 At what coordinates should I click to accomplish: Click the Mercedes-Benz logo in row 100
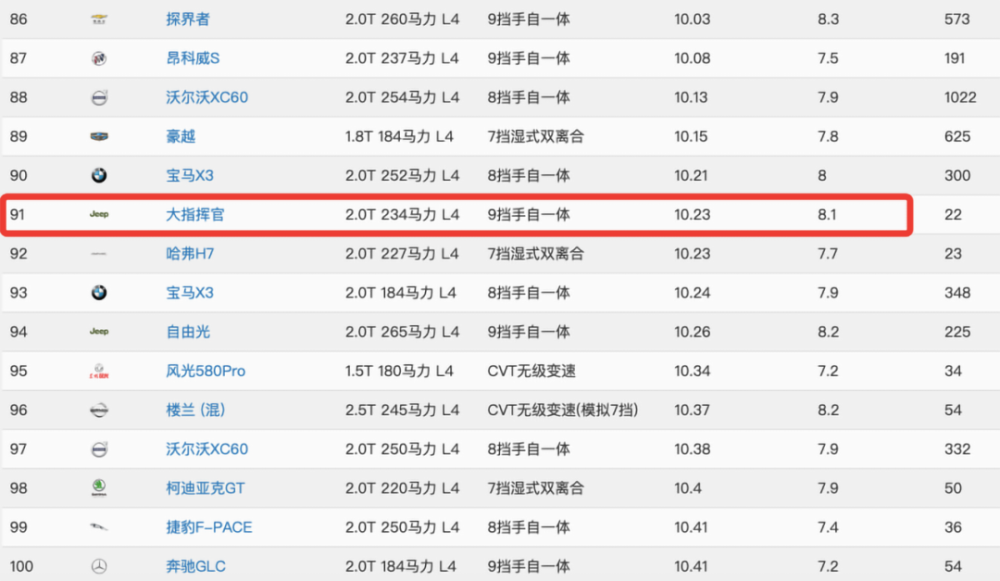pos(99,566)
